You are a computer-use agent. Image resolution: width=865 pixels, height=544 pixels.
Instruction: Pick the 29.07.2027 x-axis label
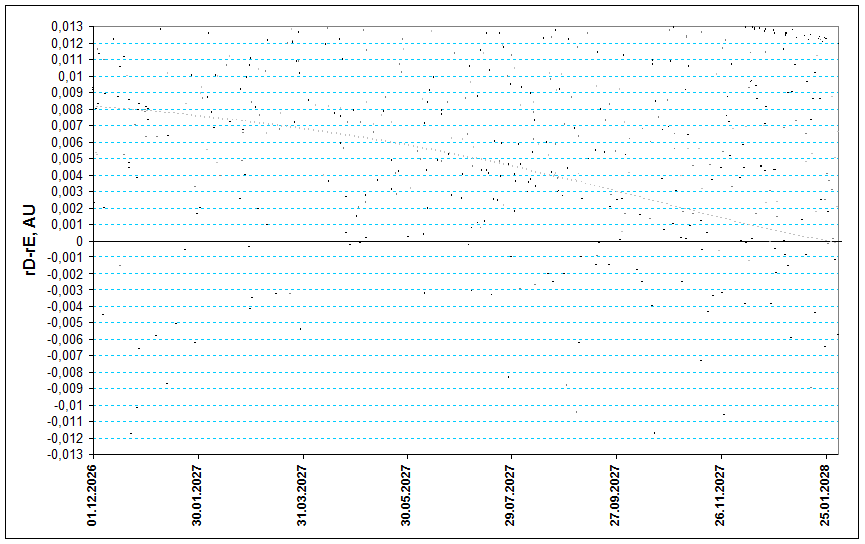tap(512, 495)
